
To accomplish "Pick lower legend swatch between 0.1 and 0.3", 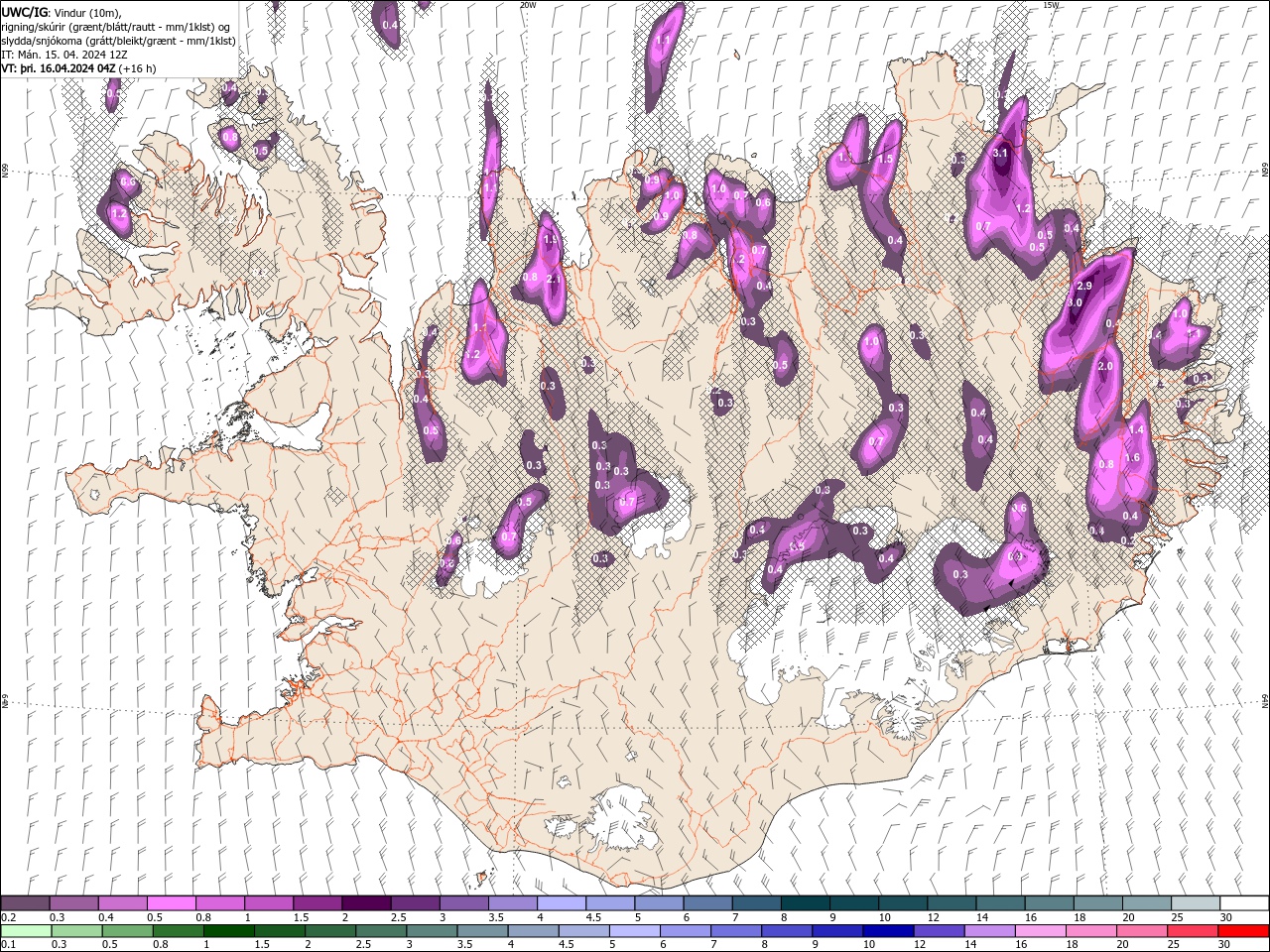I will (x=26, y=931).
